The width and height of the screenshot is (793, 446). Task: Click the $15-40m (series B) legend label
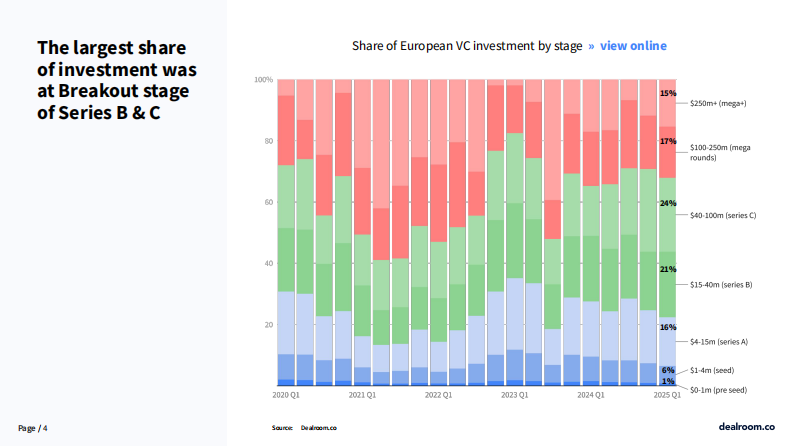(720, 285)
